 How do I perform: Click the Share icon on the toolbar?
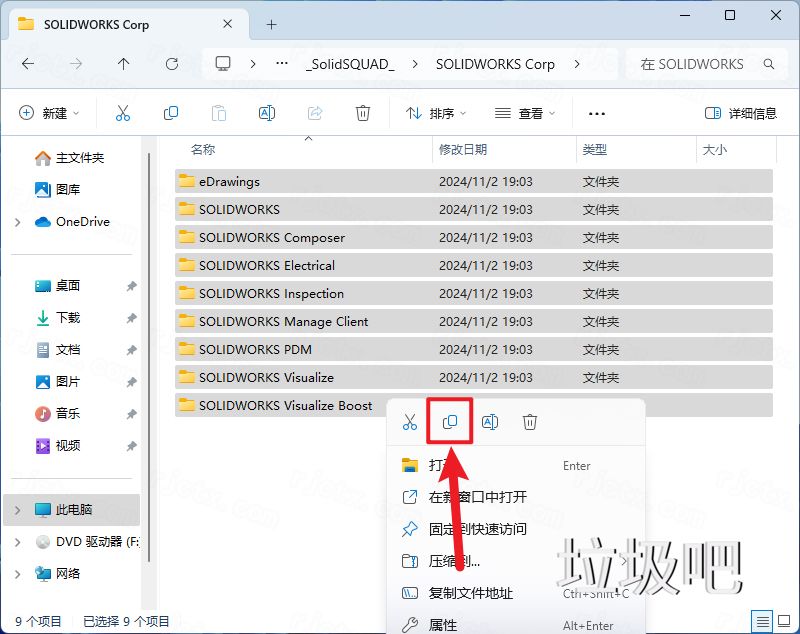315,112
